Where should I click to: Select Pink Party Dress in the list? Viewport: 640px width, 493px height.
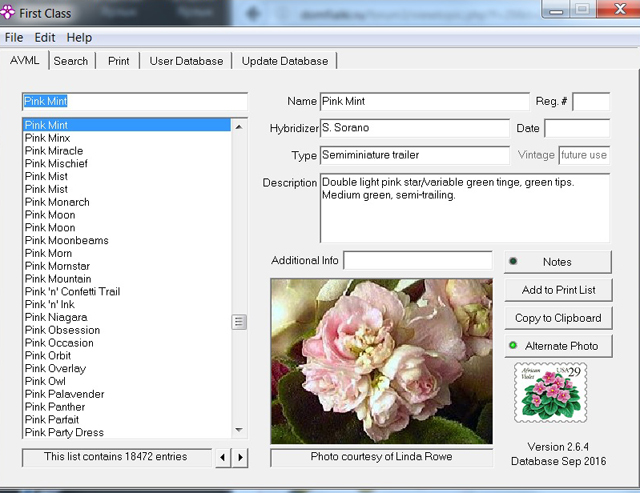point(127,432)
